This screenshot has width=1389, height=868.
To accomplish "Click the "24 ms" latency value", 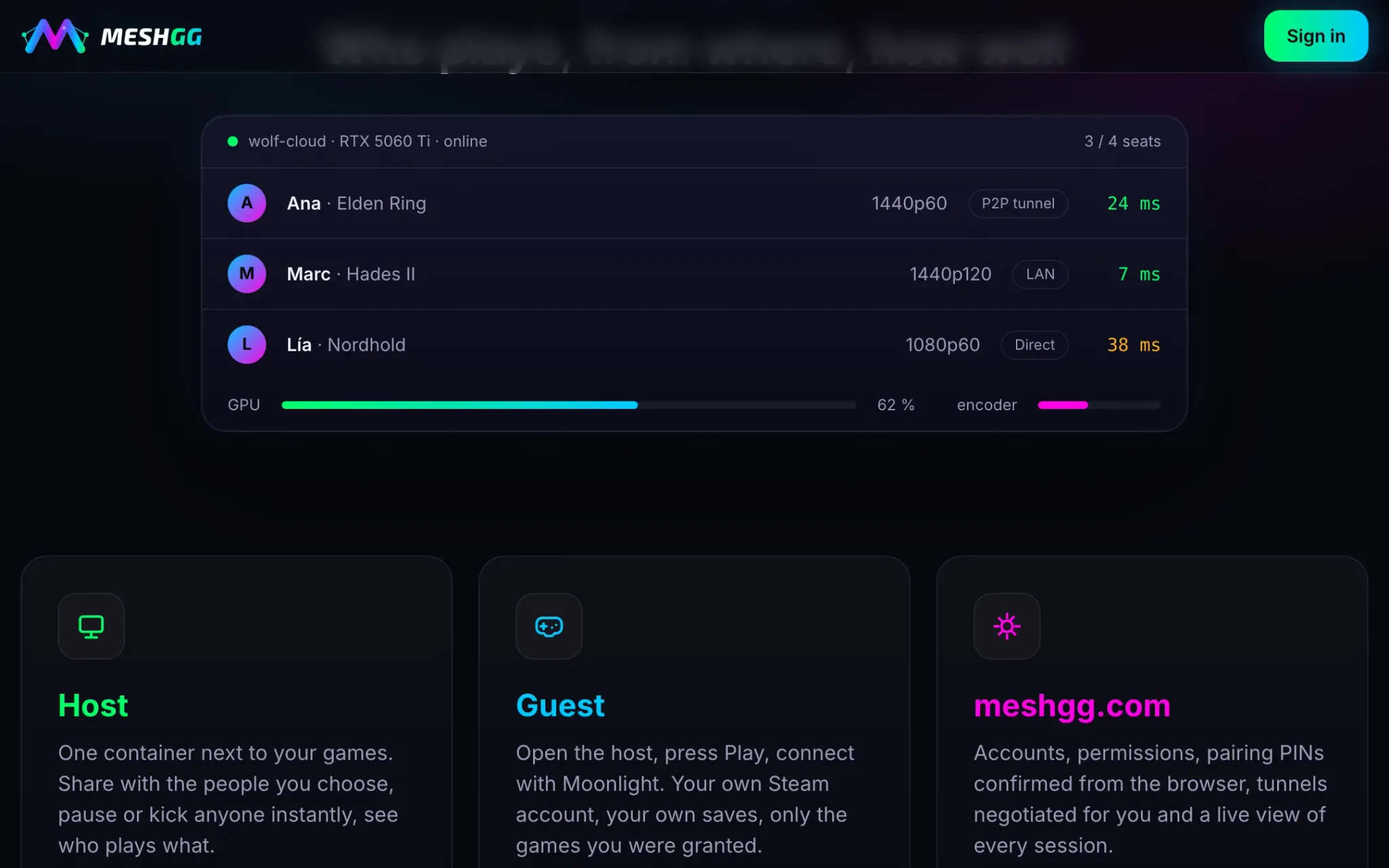I will click(x=1133, y=203).
